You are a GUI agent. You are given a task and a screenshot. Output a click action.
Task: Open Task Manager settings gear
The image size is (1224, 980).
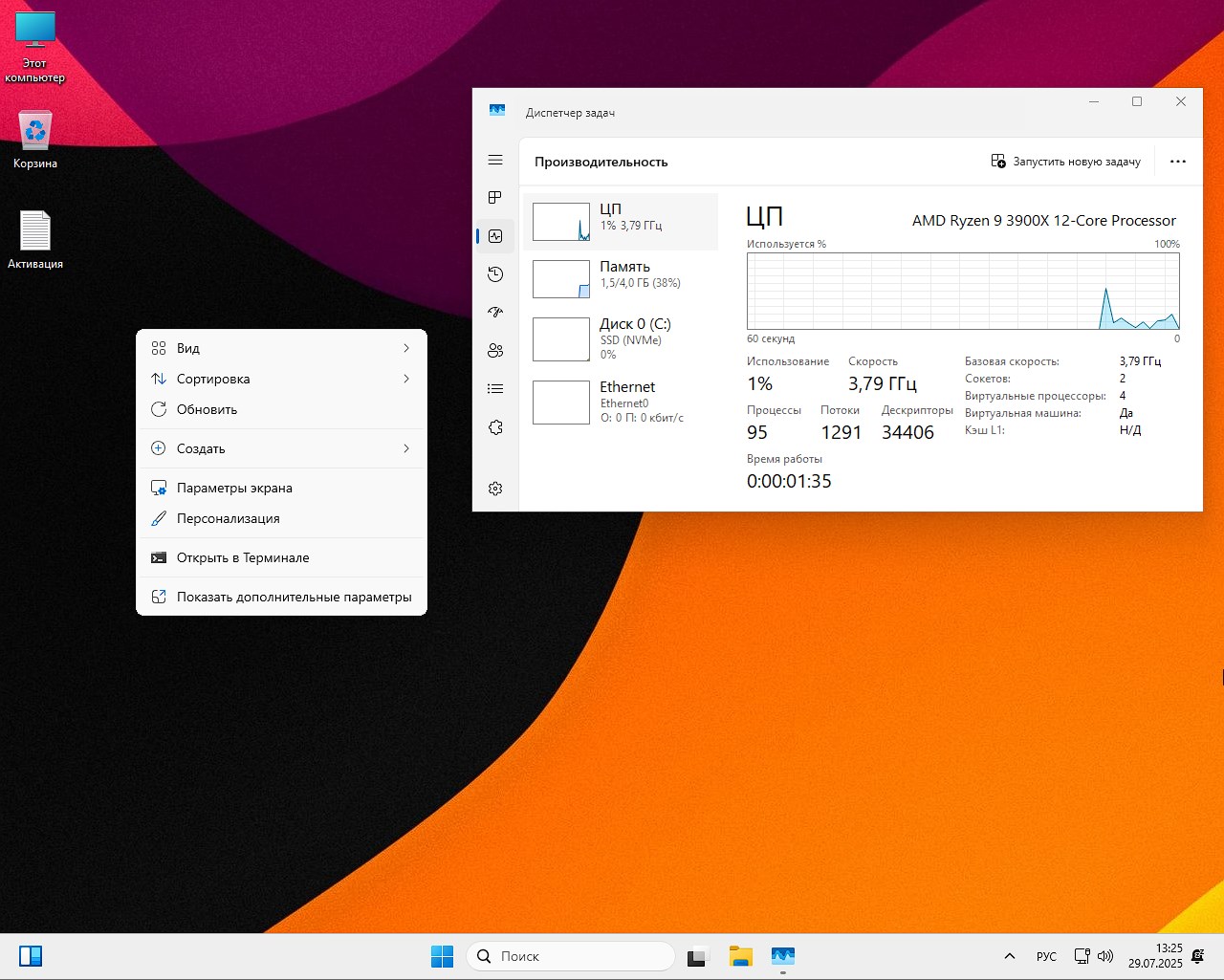[x=494, y=489]
